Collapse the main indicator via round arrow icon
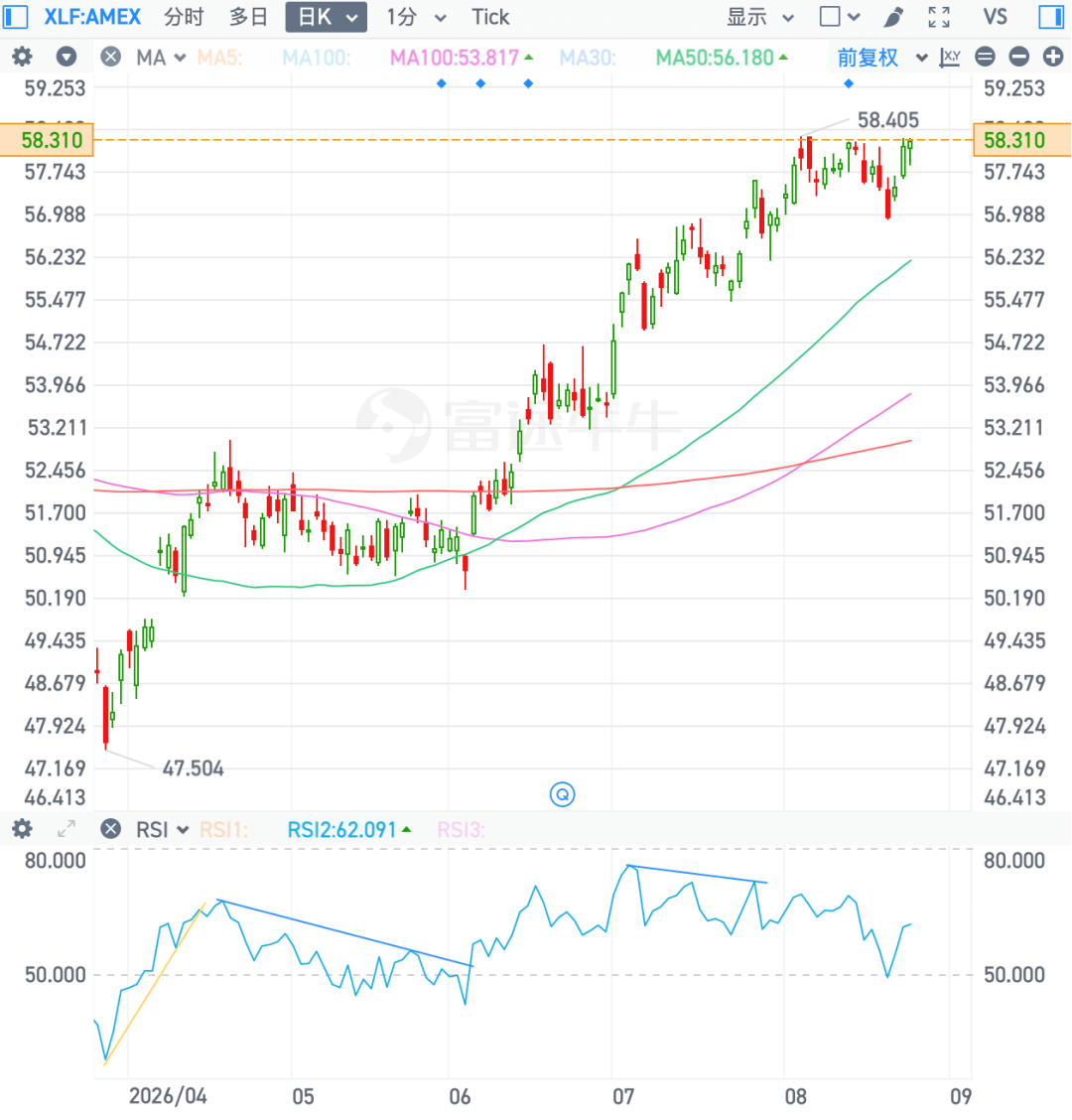This screenshot has height=1120, width=1072. coord(67,57)
